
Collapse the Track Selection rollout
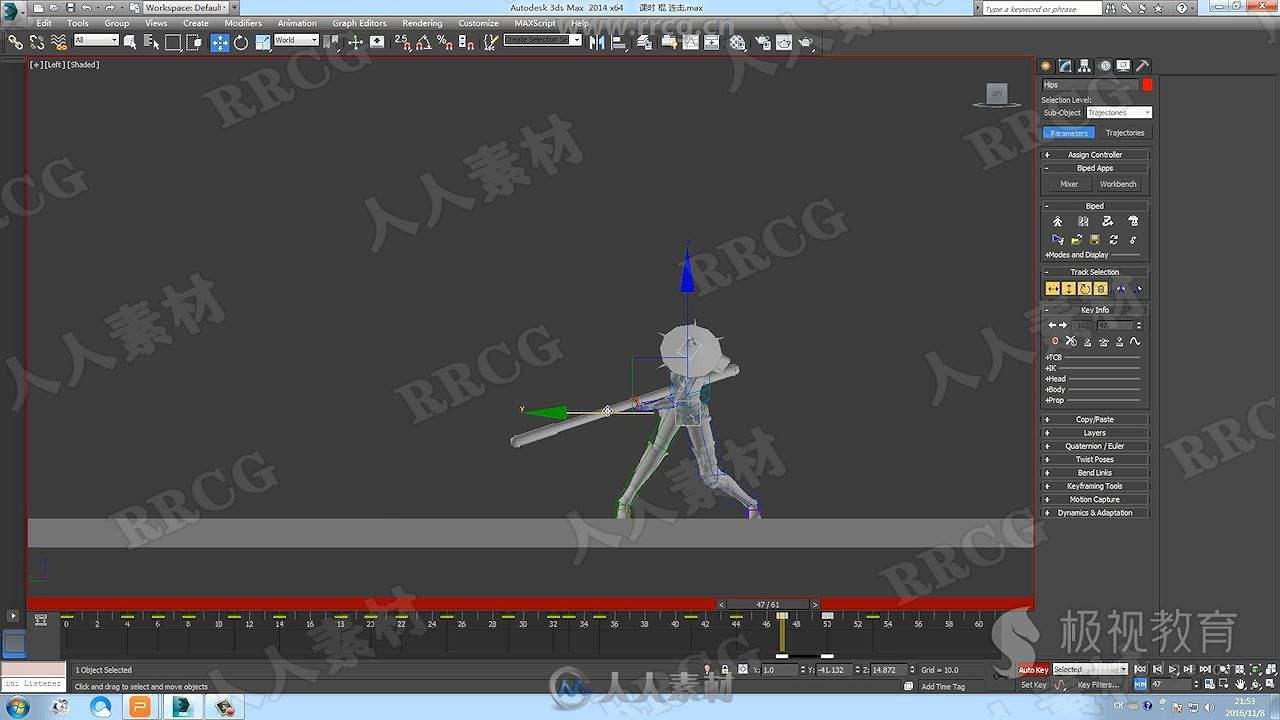[1095, 272]
